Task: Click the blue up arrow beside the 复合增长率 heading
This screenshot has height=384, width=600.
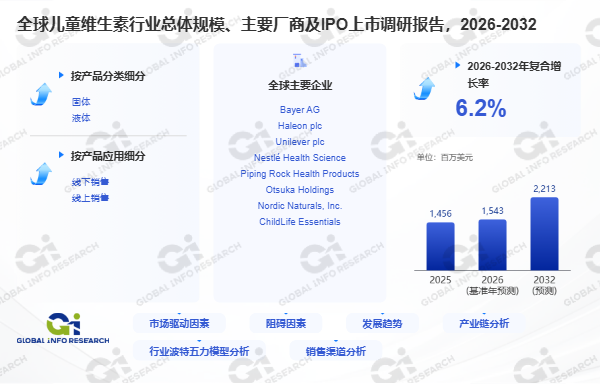Action: coord(424,89)
